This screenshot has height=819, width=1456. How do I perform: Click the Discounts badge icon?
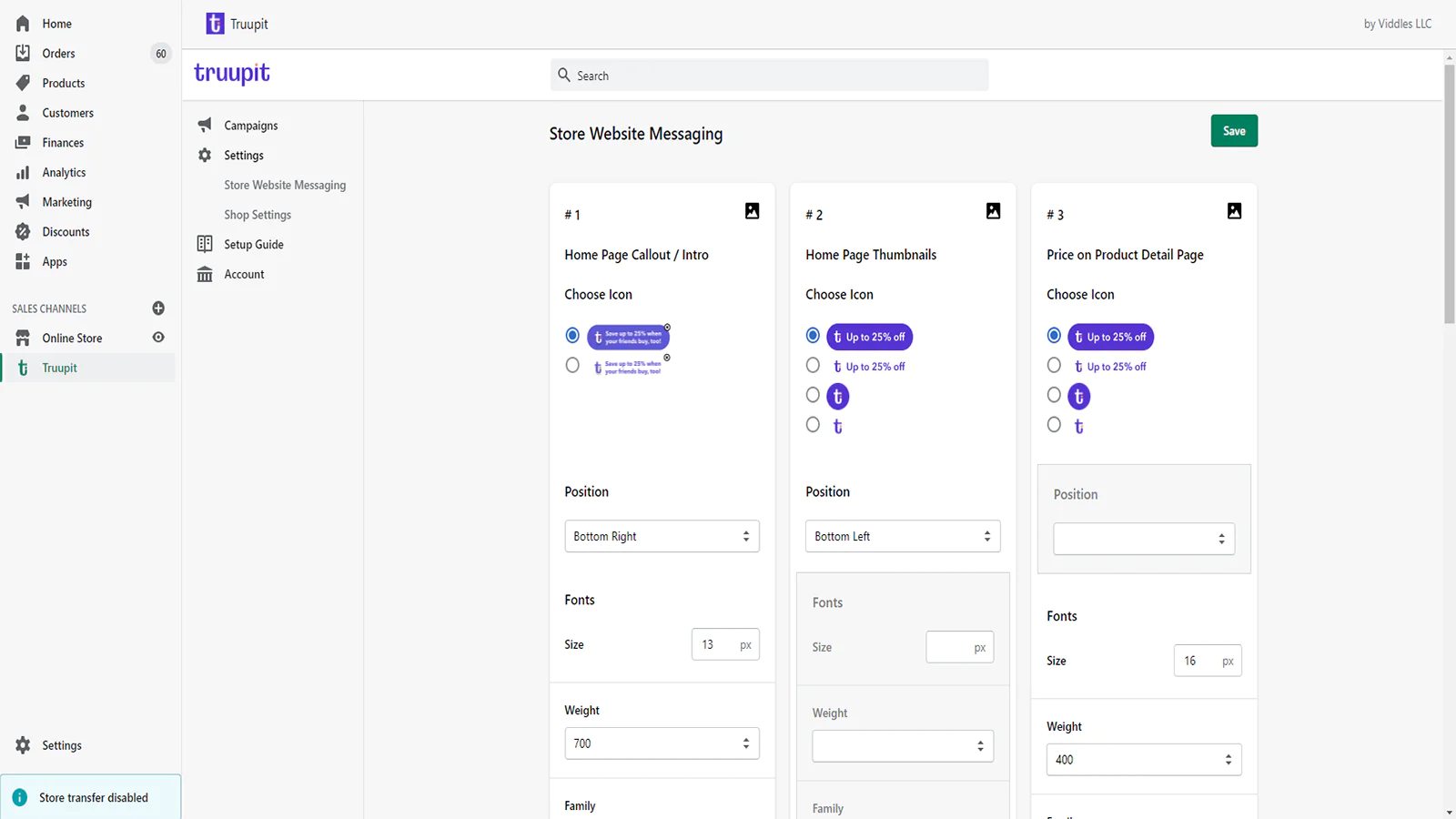pyautogui.click(x=23, y=232)
